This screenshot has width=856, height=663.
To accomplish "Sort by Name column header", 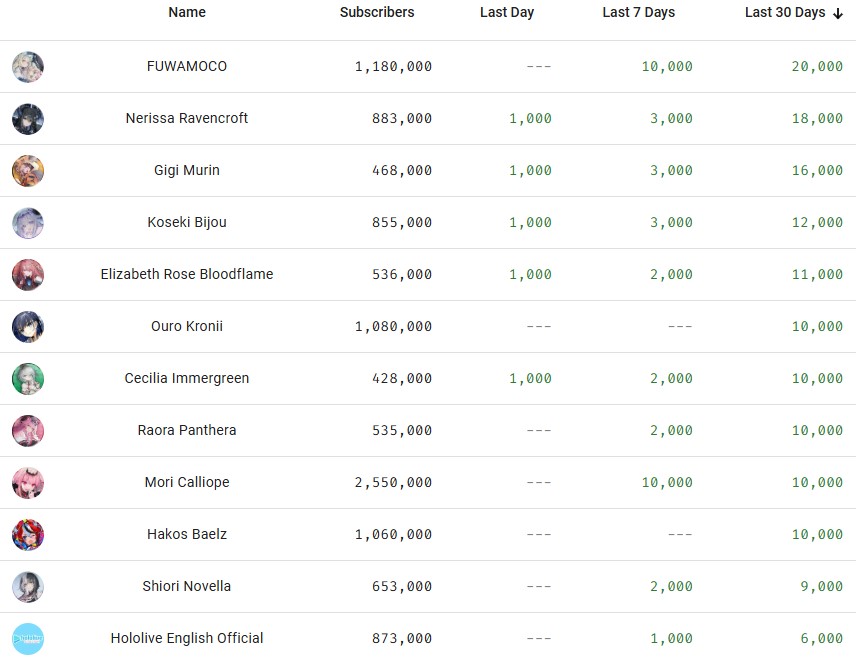I will click(187, 12).
